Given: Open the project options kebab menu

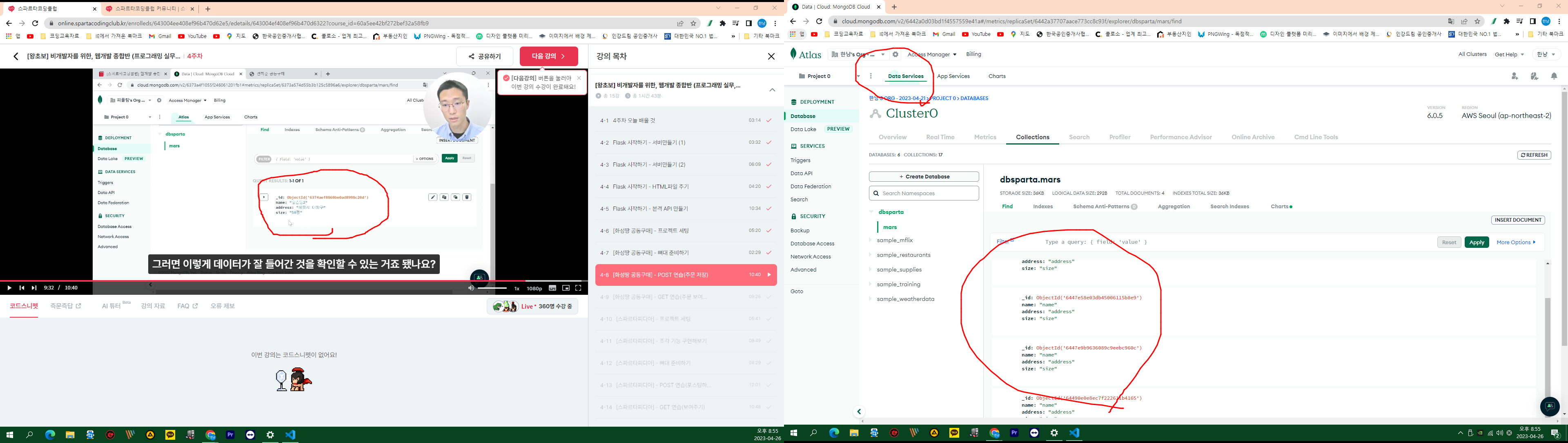Looking at the screenshot, I should point(871,76).
